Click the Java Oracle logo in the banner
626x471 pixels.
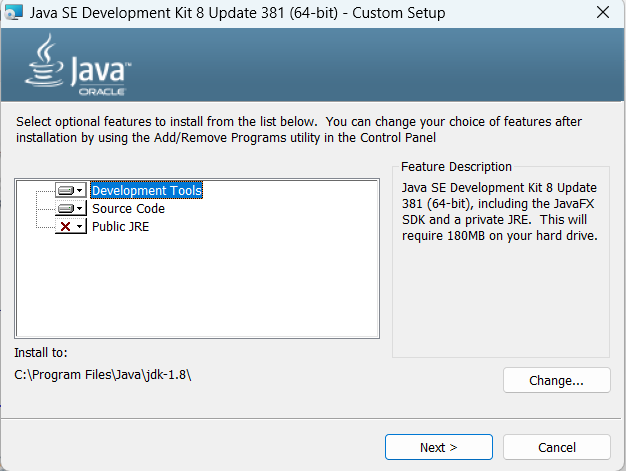coord(78,65)
